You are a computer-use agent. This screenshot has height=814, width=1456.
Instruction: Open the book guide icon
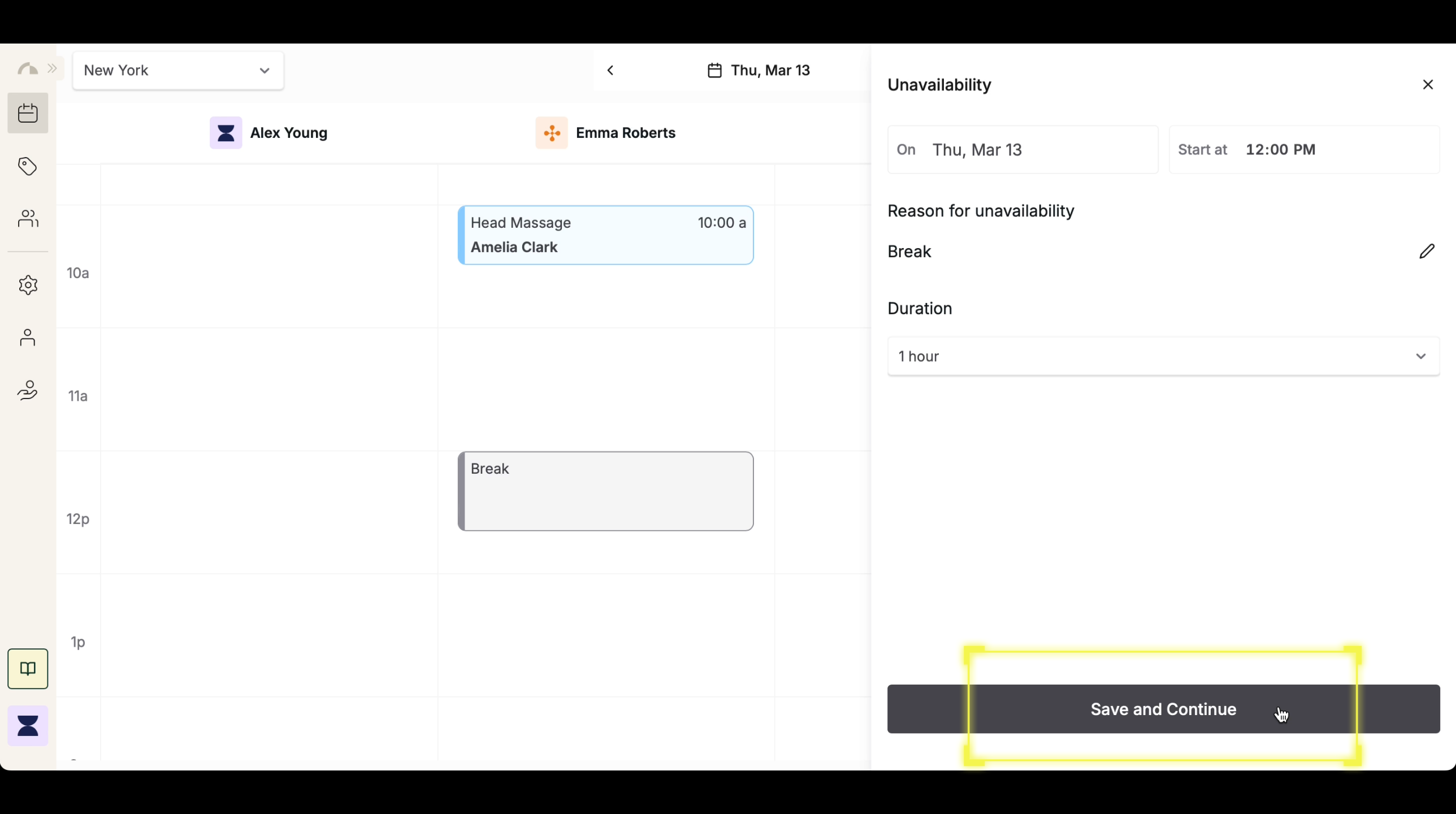[28, 669]
